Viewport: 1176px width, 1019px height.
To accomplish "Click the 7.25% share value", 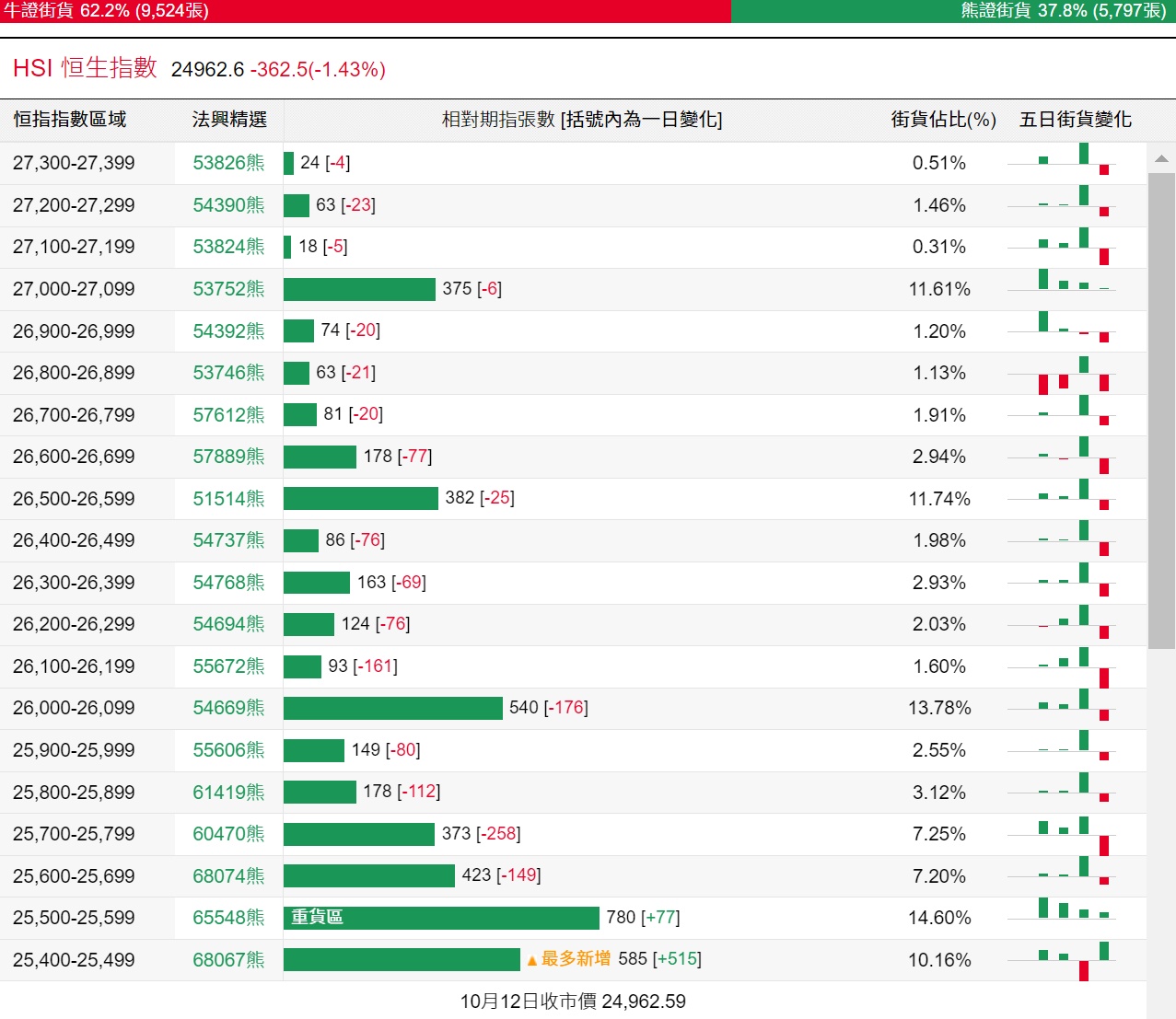I will 939,834.
